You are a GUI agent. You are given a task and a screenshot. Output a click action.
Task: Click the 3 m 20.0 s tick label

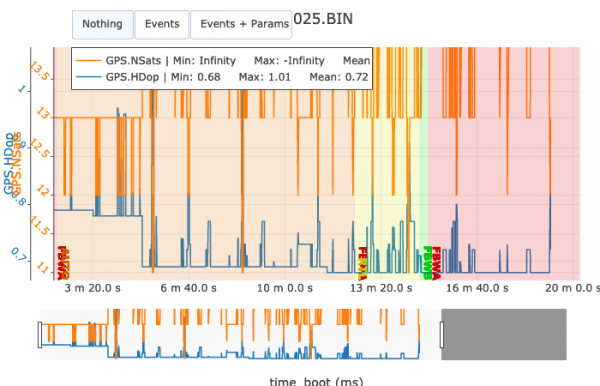pos(93,288)
